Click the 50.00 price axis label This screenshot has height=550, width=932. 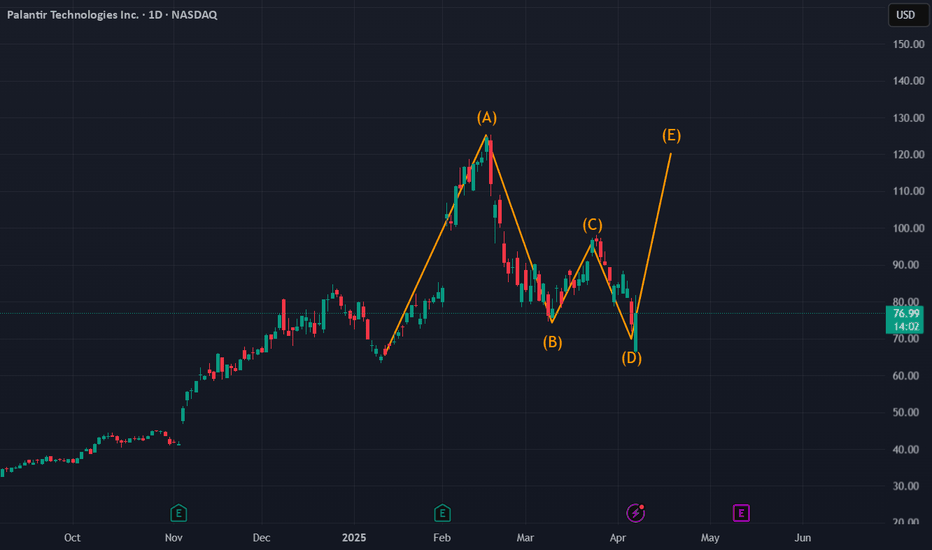click(x=906, y=413)
